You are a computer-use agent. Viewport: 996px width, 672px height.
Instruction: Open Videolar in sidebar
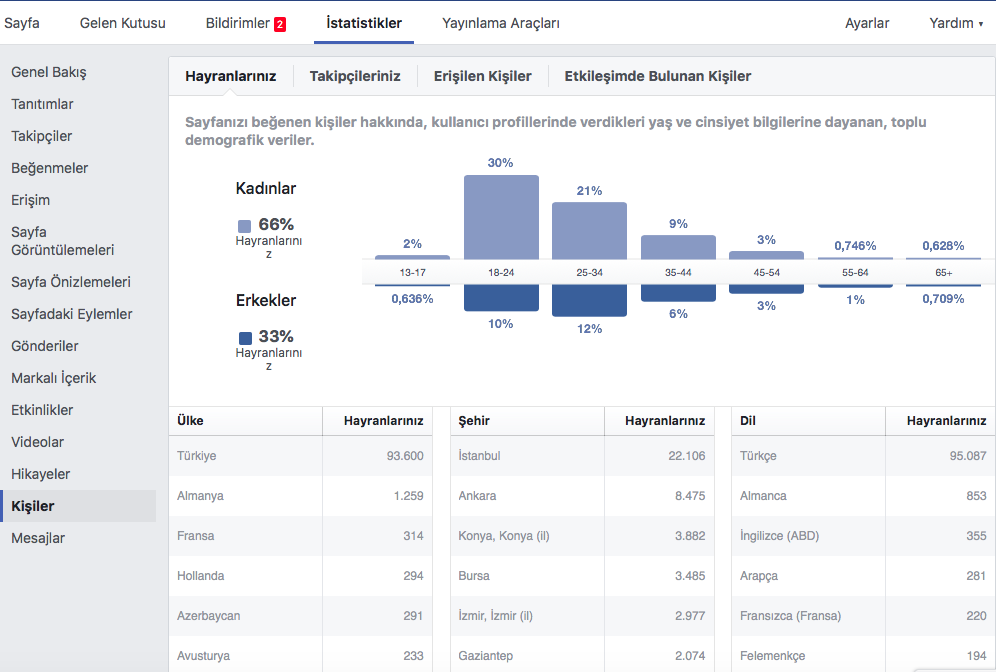(x=37, y=442)
